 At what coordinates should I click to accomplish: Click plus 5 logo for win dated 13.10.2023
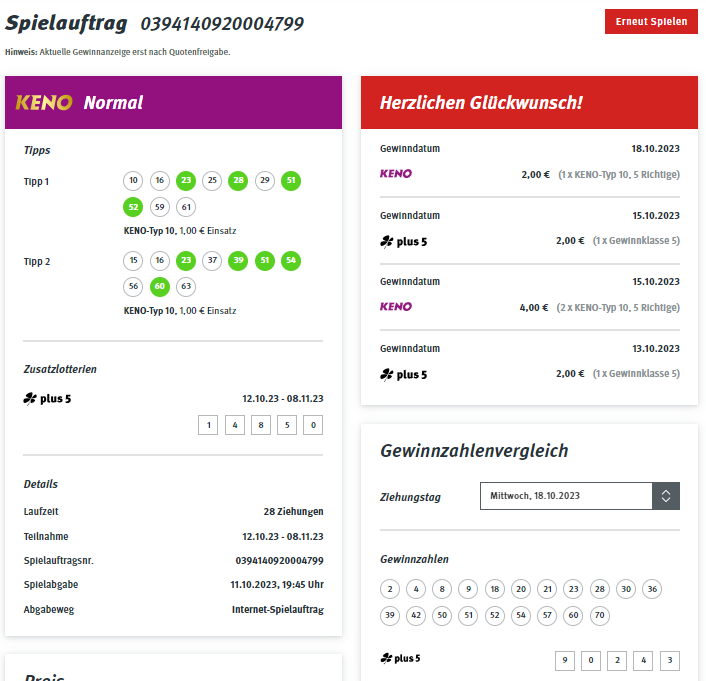point(403,374)
